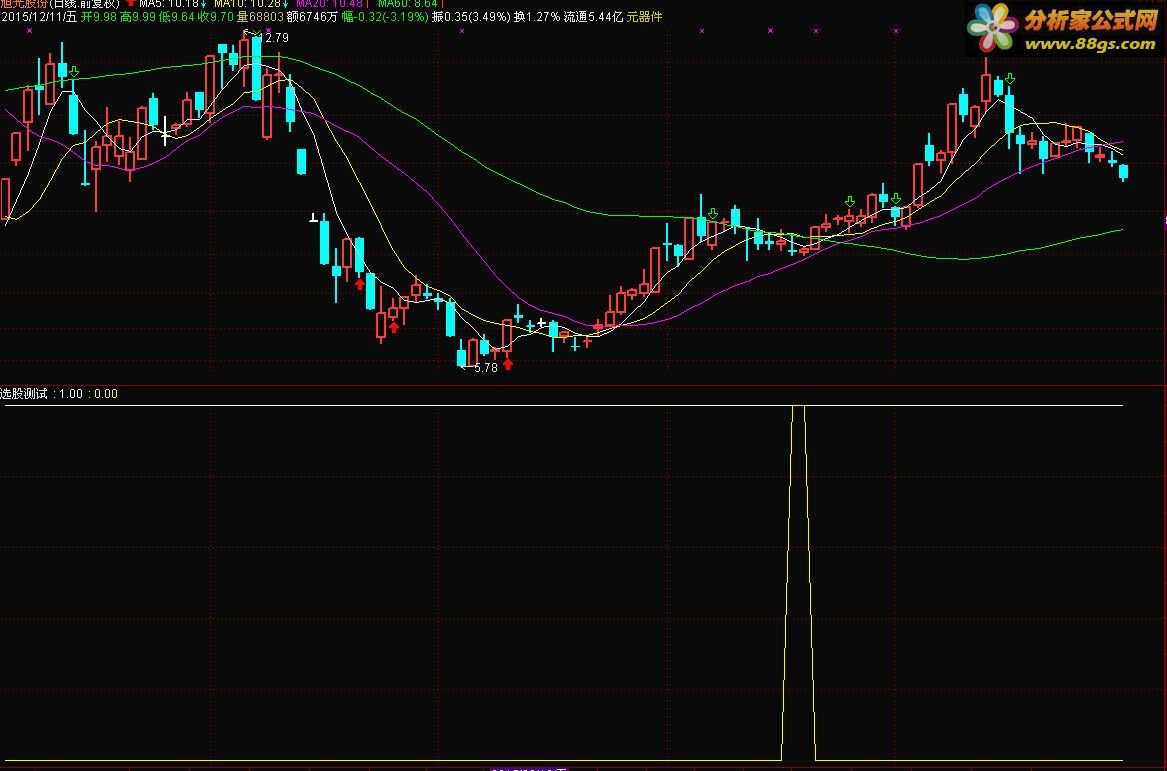The height and width of the screenshot is (771, 1167).
Task: Click the amplitude value 振0.35(3.49%)
Action: coord(471,16)
